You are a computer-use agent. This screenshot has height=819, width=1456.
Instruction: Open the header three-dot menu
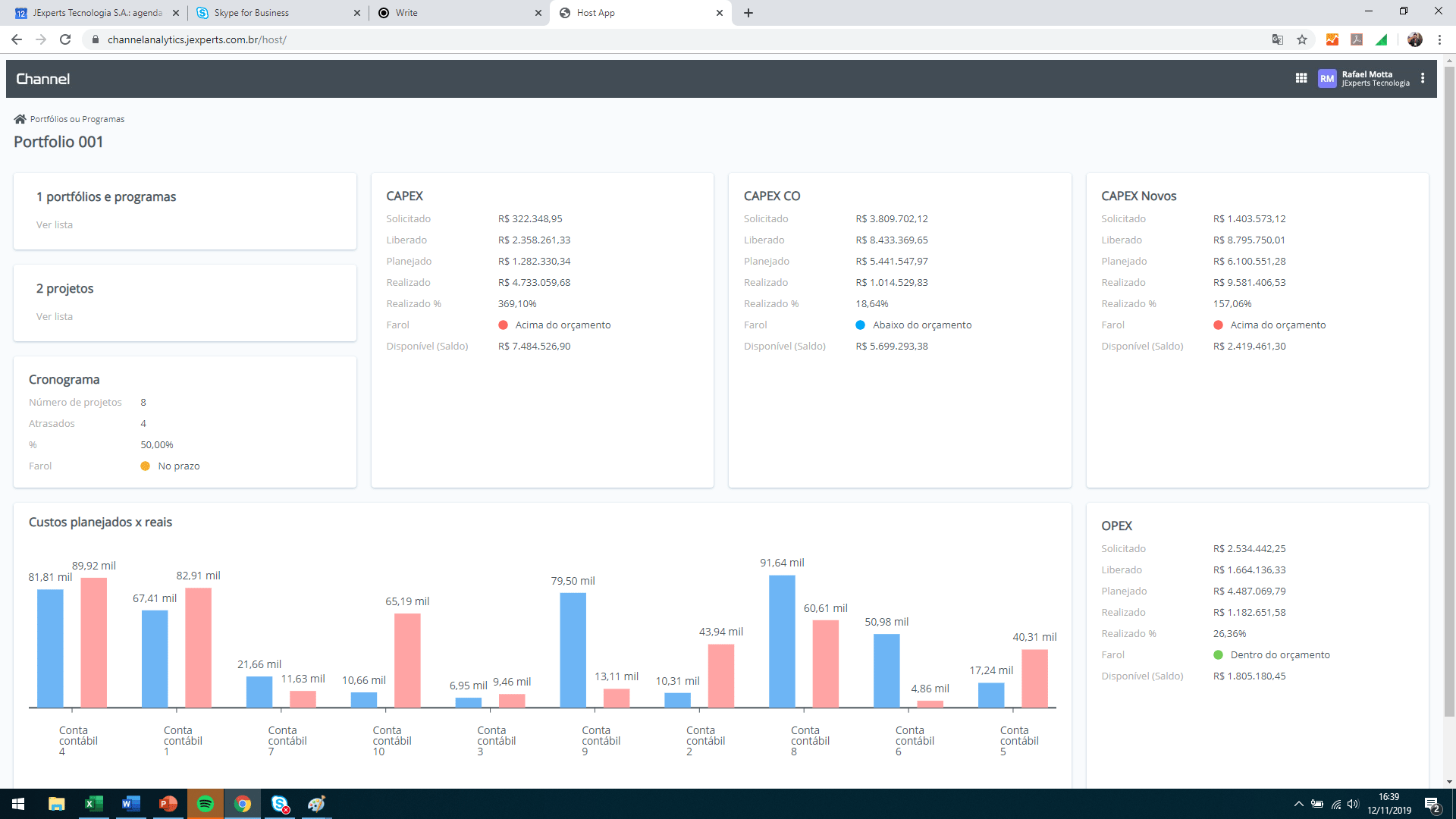pyautogui.click(x=1423, y=78)
